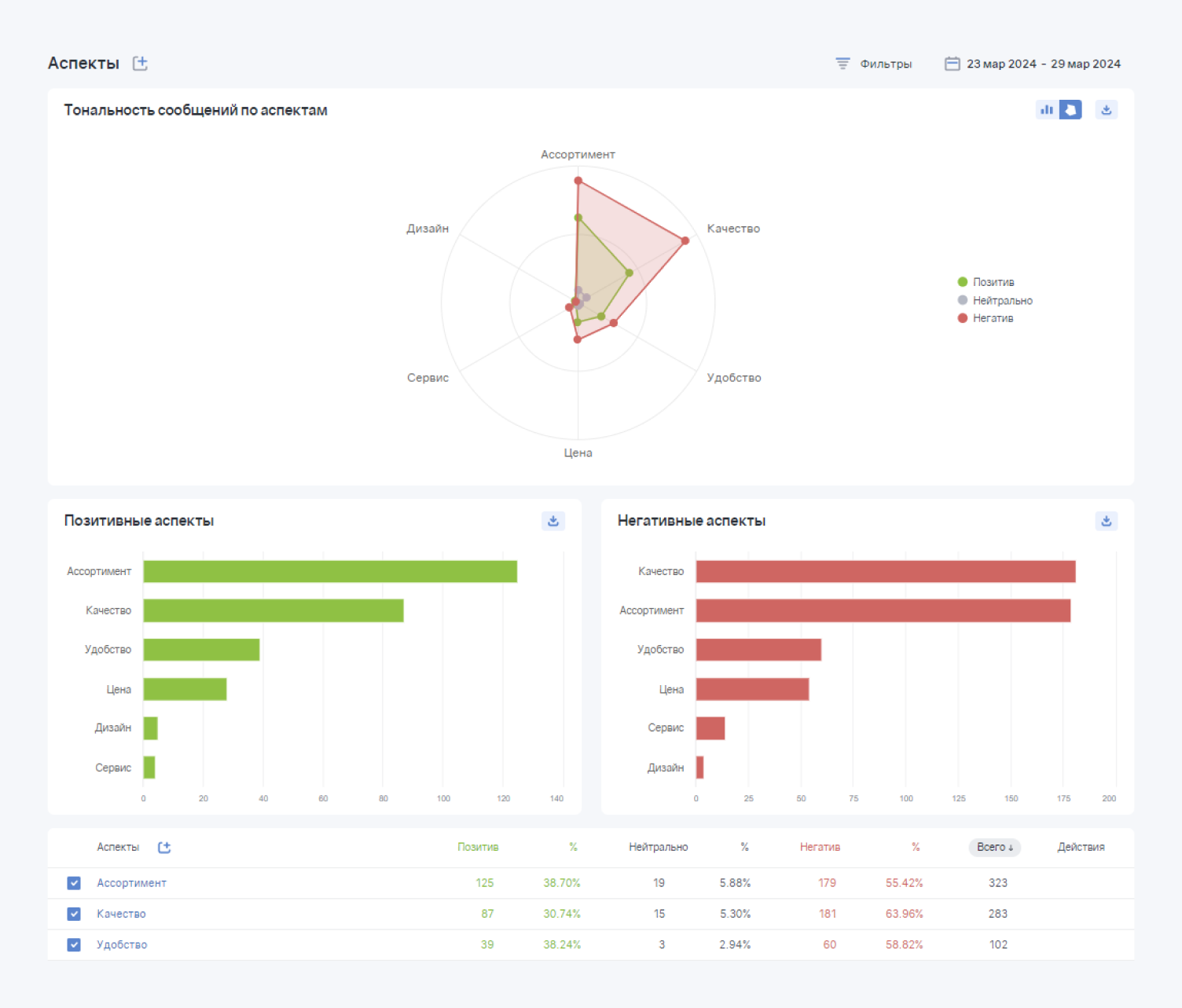Toggle Нейтрально legend marker
The image size is (1182, 1008).
(963, 300)
